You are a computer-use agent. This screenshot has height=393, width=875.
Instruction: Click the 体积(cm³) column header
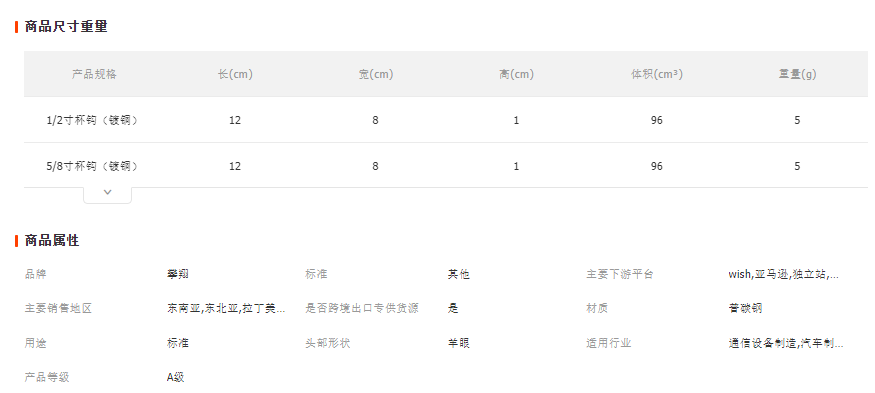pos(657,74)
